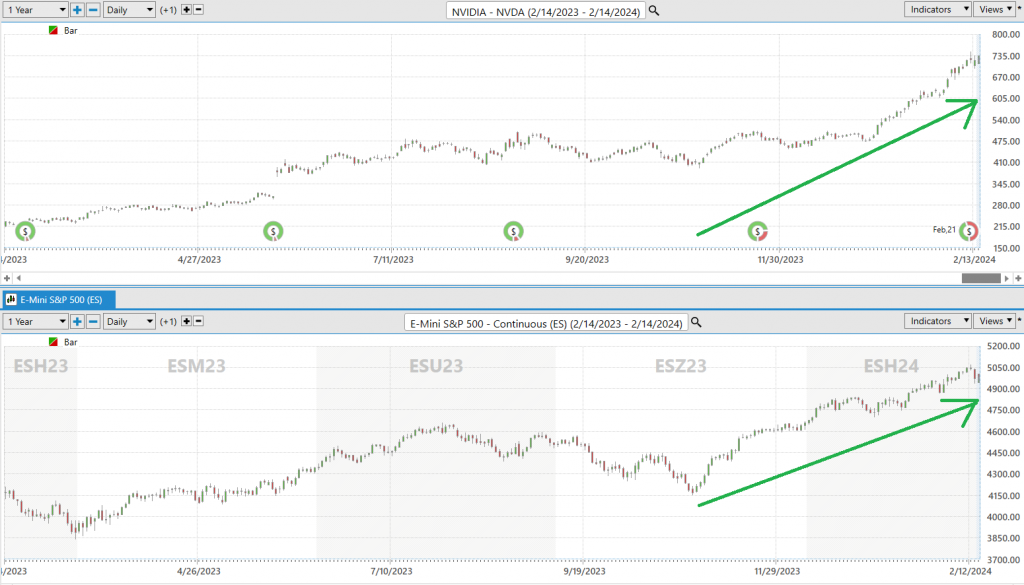Zoom out with minus button on NVDA chart toolbar
The height and width of the screenshot is (585, 1024).
(x=93, y=10)
